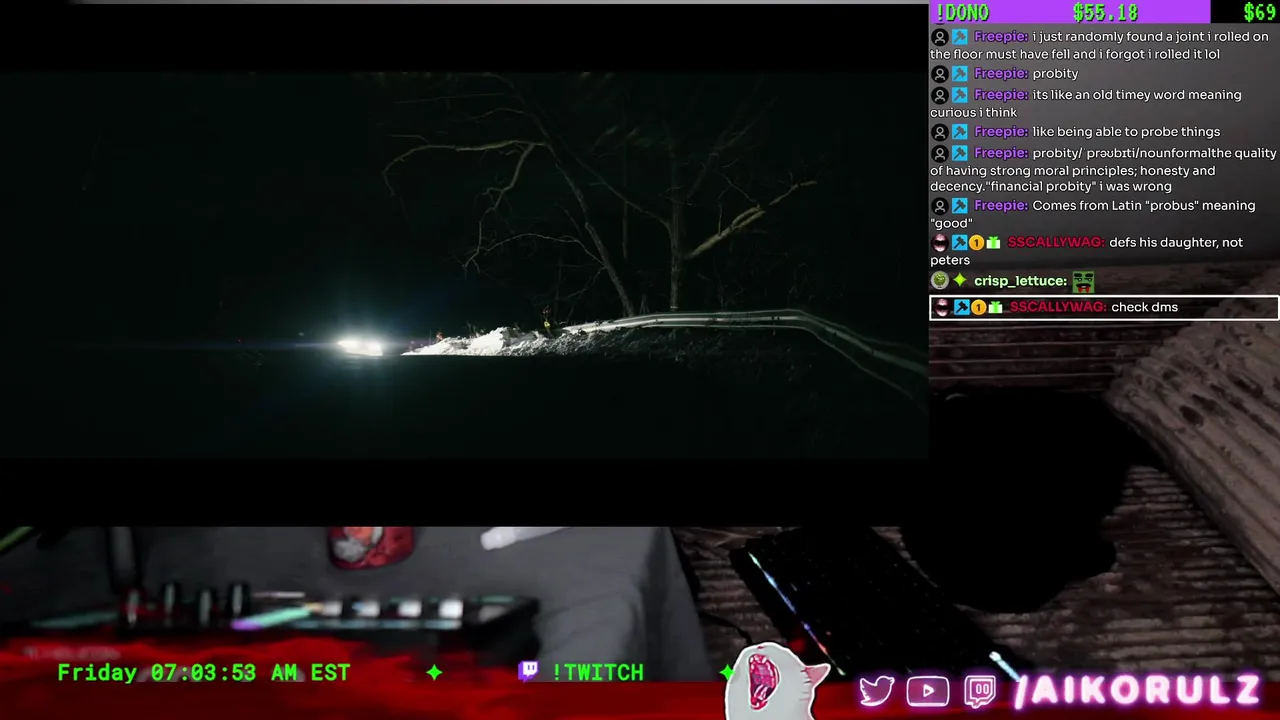Click the SSCALLYWAG username on the "check dms" message
This screenshot has width=1280, height=720.
1057,307
